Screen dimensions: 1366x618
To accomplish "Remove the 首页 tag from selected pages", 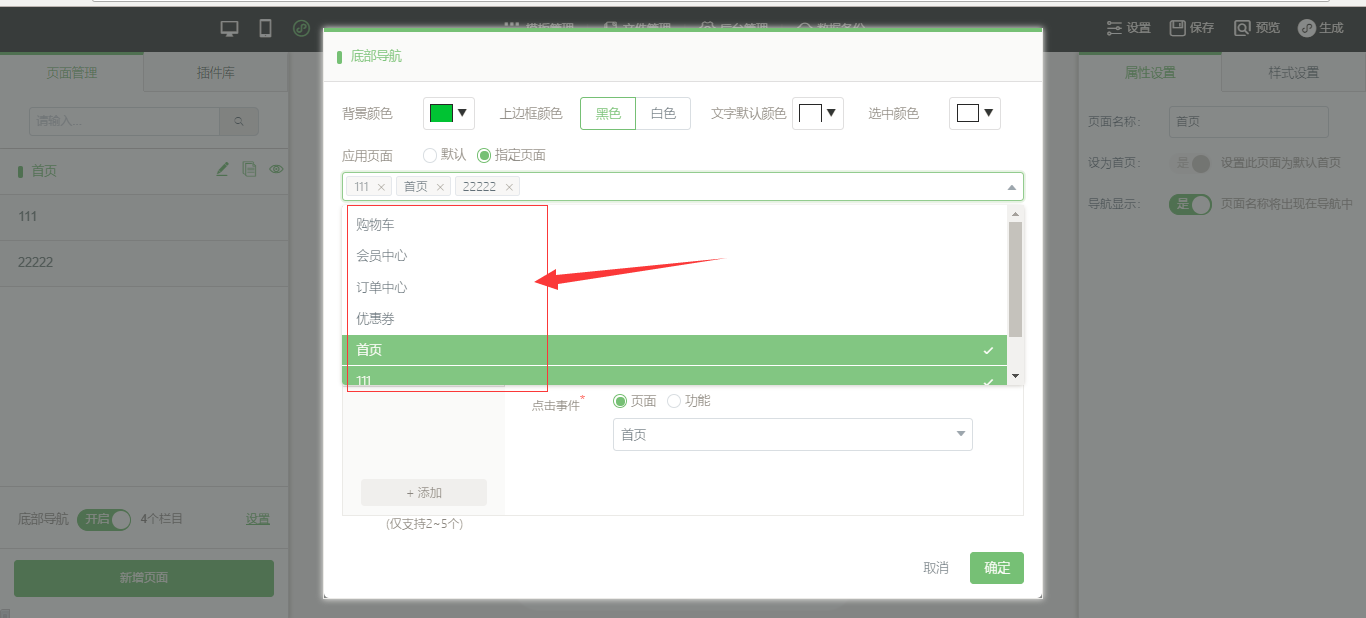I will pyautogui.click(x=440, y=187).
